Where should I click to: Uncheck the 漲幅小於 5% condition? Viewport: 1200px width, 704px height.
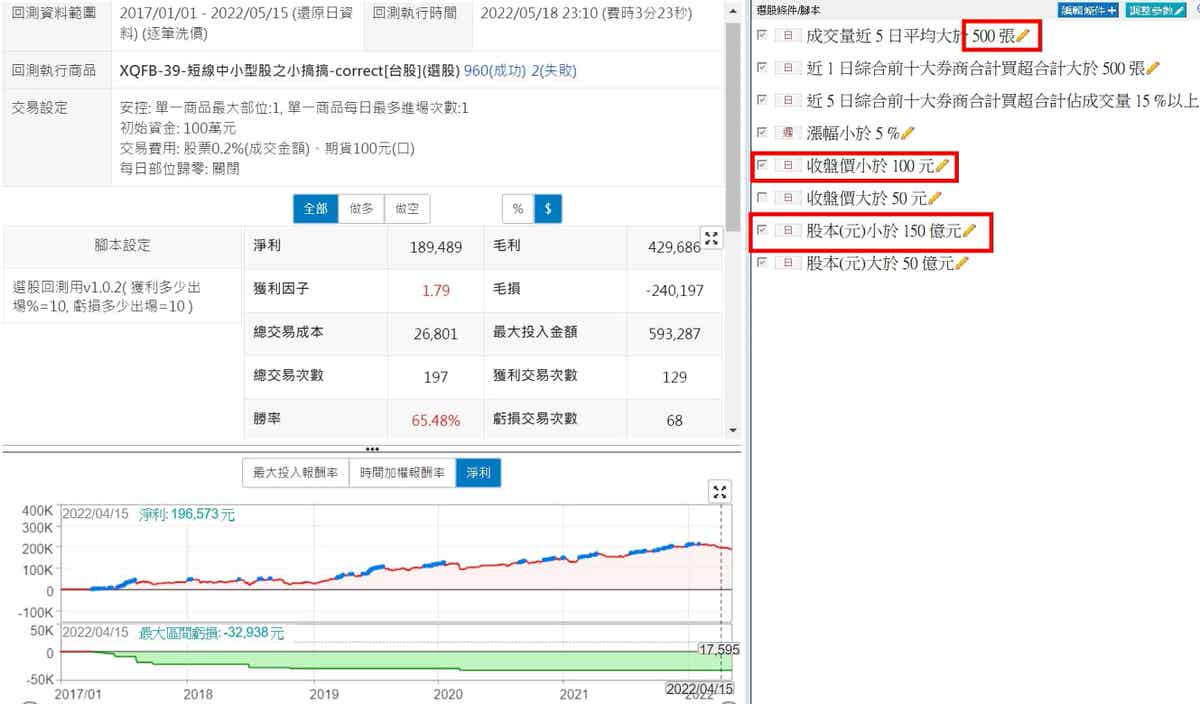pos(764,133)
